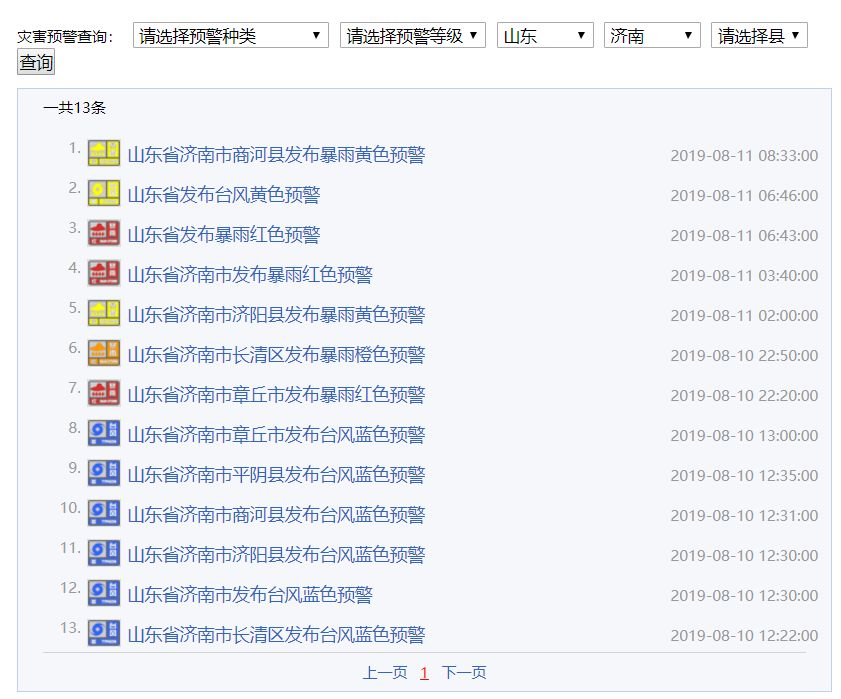Open 山东省济南市发布暴雨红色预警 link
The image size is (841, 699).
tap(250, 275)
